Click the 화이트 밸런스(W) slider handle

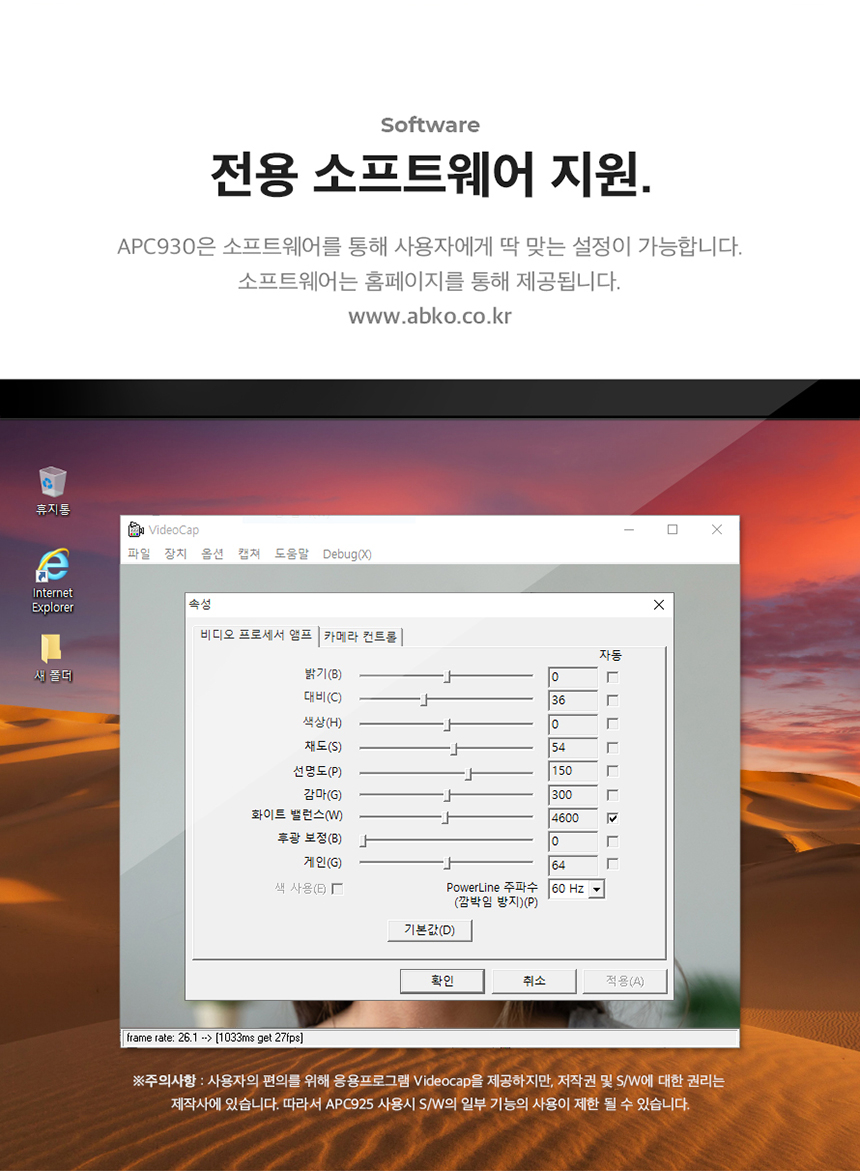click(x=445, y=818)
